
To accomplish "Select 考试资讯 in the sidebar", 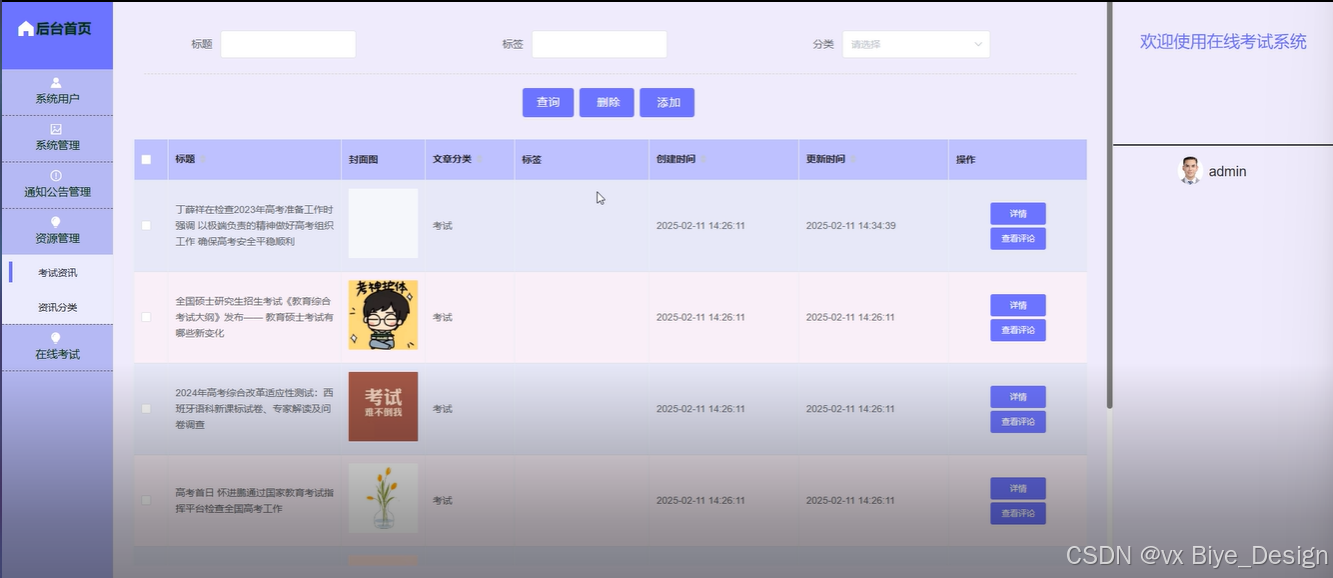I will click(x=57, y=273).
